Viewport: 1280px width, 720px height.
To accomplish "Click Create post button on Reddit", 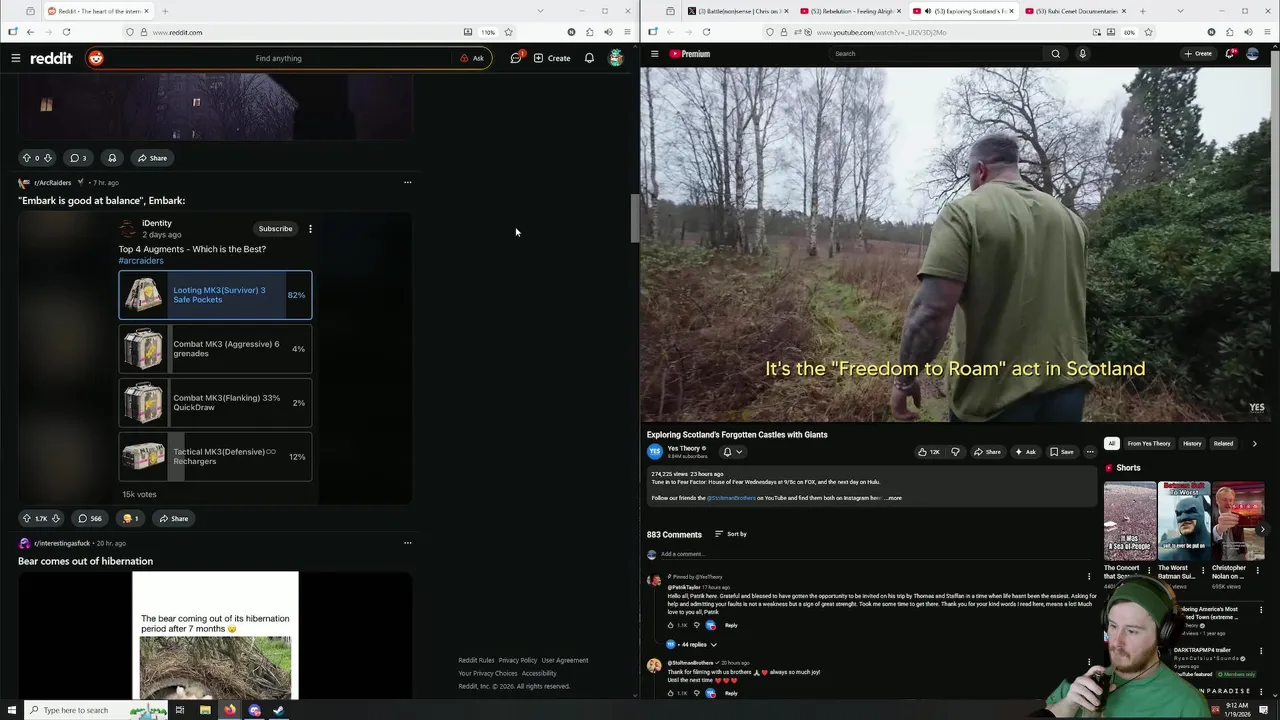I will tap(552, 58).
